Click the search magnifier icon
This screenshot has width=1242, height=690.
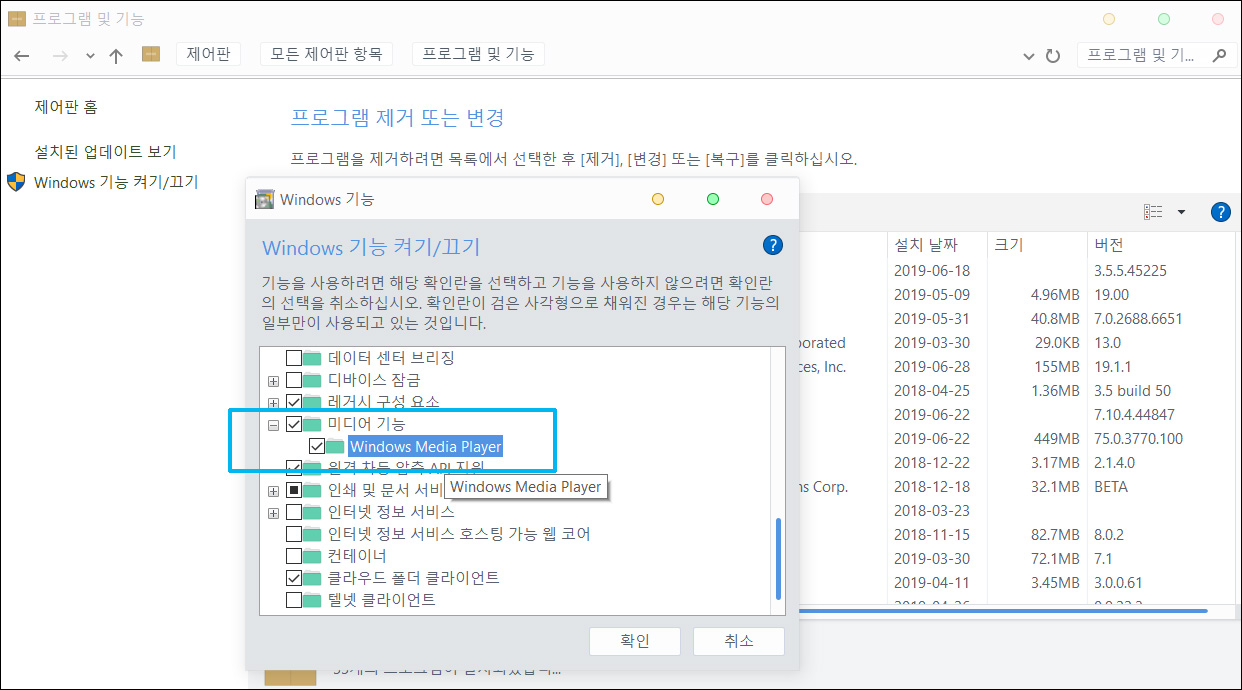pyautogui.click(x=1218, y=55)
